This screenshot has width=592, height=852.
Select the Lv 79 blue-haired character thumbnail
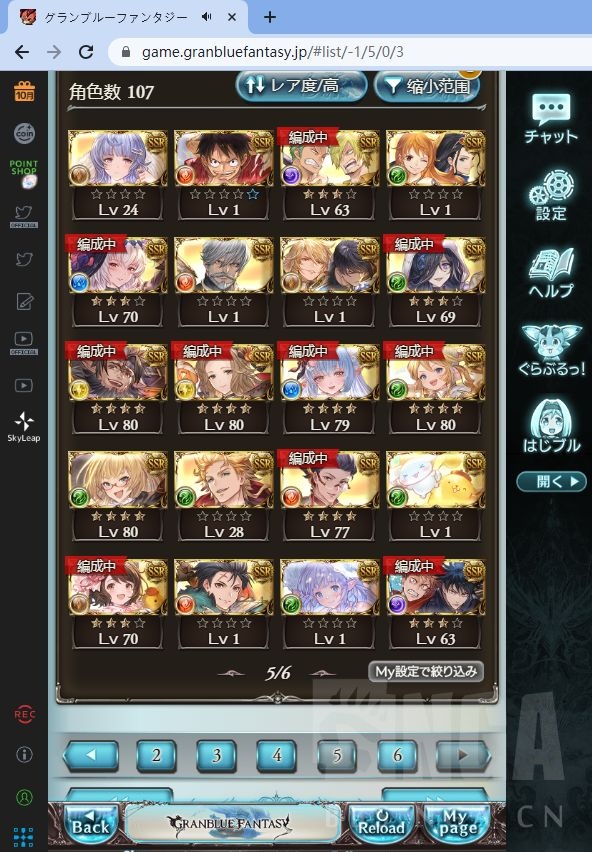(330, 389)
